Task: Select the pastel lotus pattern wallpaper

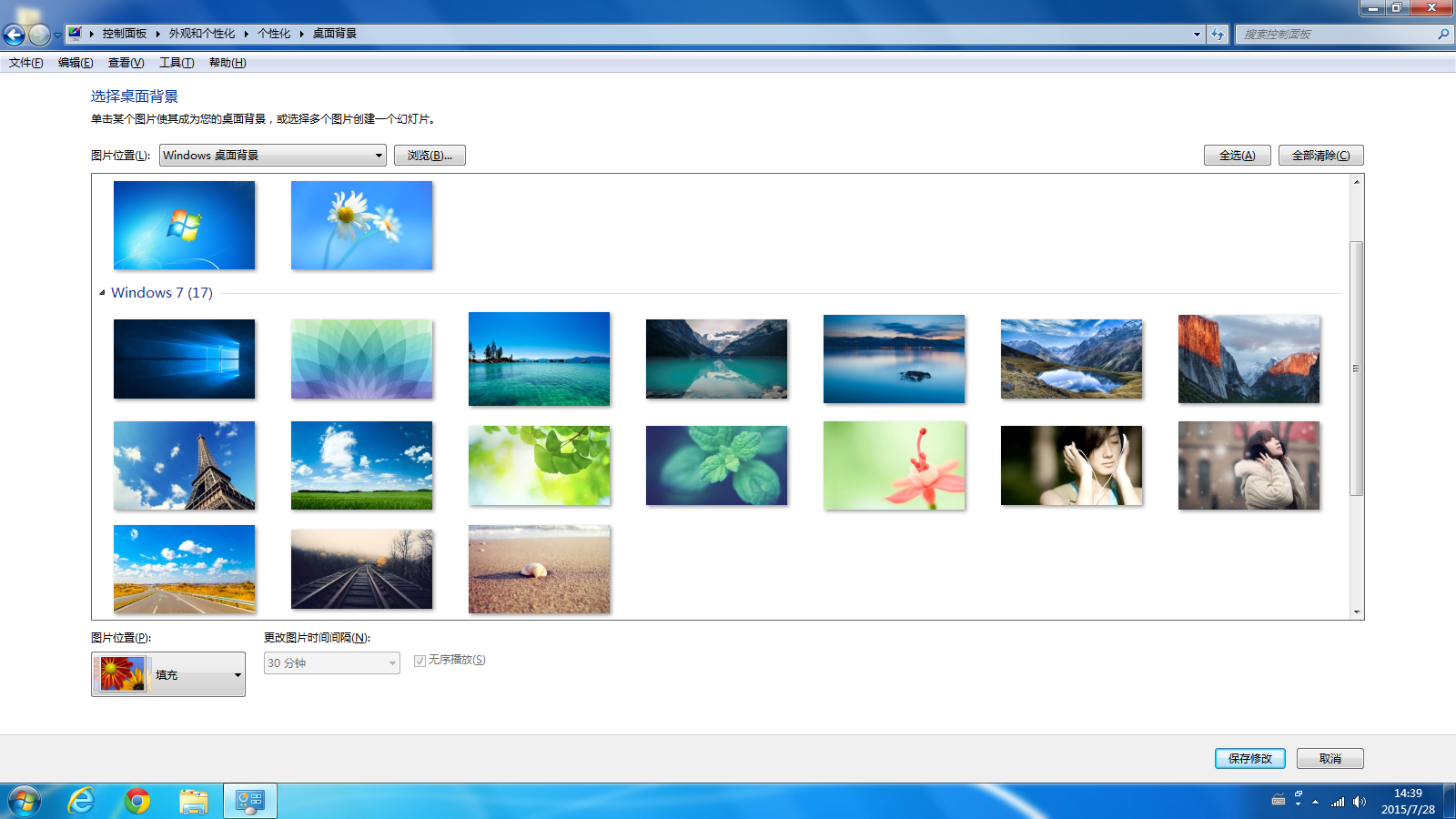Action: 361,359
